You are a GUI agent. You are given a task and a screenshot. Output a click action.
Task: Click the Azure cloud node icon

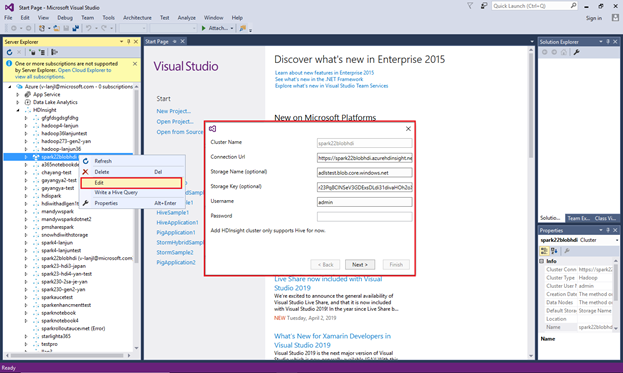(x=19, y=87)
